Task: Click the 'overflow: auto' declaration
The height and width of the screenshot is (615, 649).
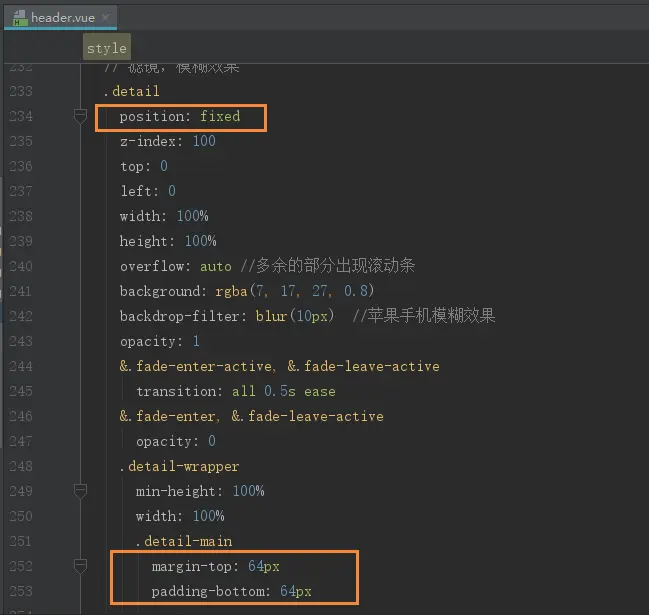Action: [176, 266]
